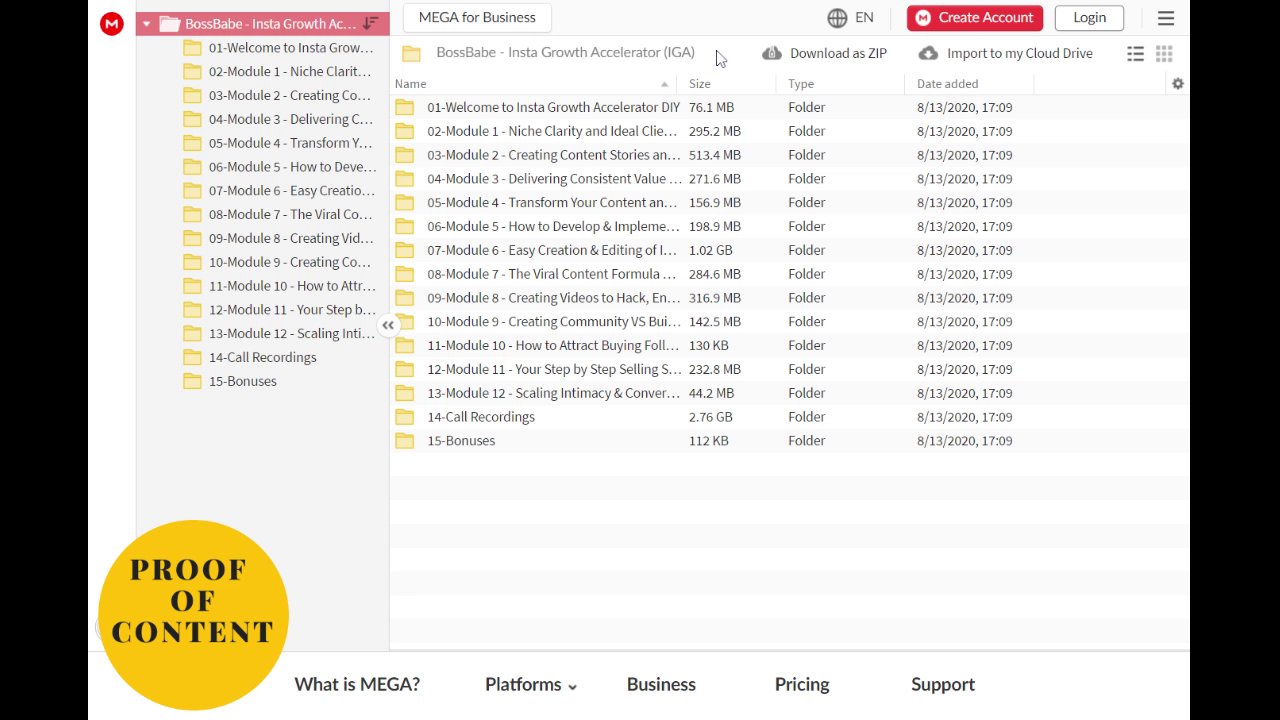Click Import to my Cloud Drive

[x=1020, y=54]
